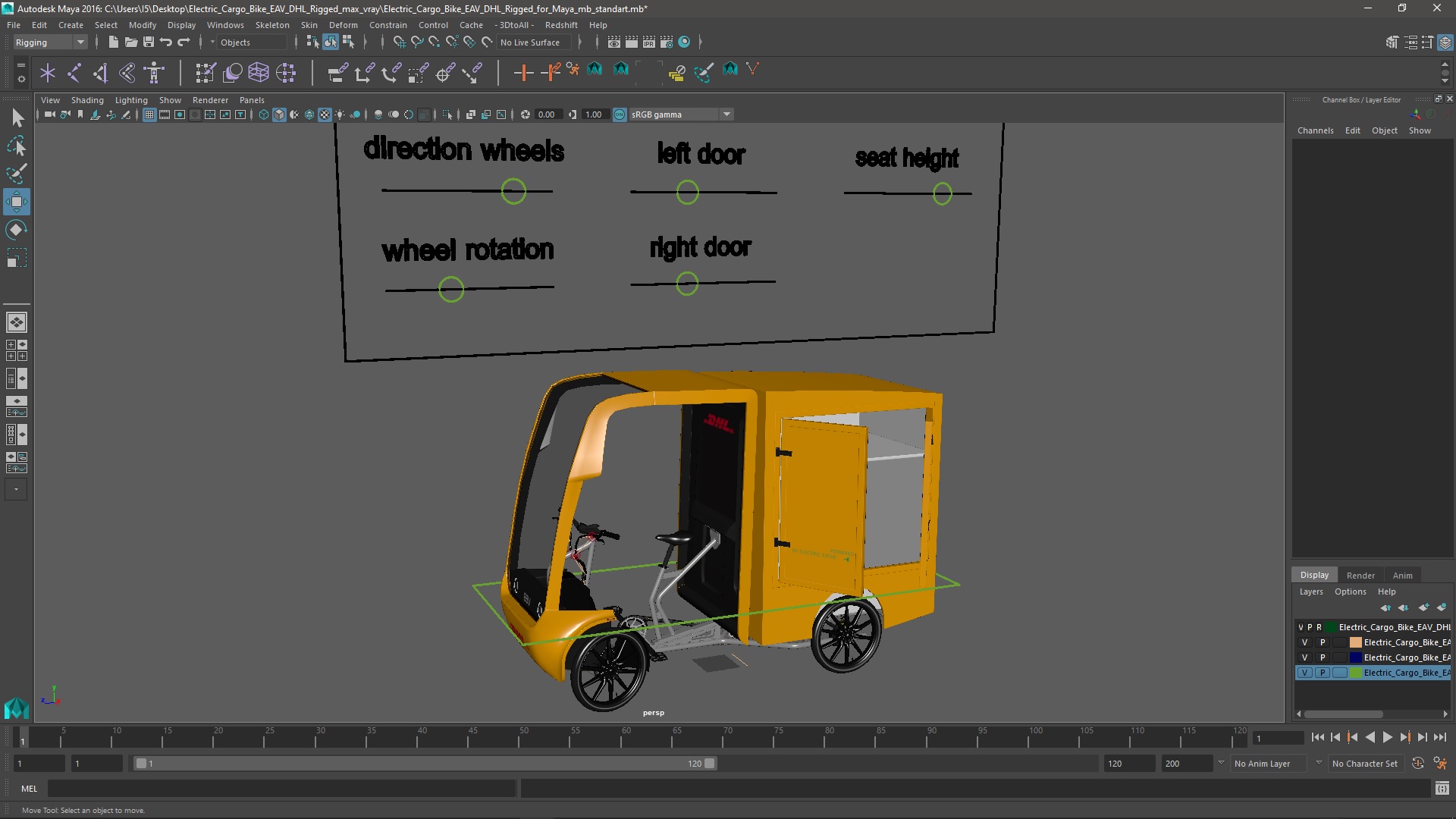The height and width of the screenshot is (819, 1456).
Task: Activate the Move tool
Action: click(17, 202)
